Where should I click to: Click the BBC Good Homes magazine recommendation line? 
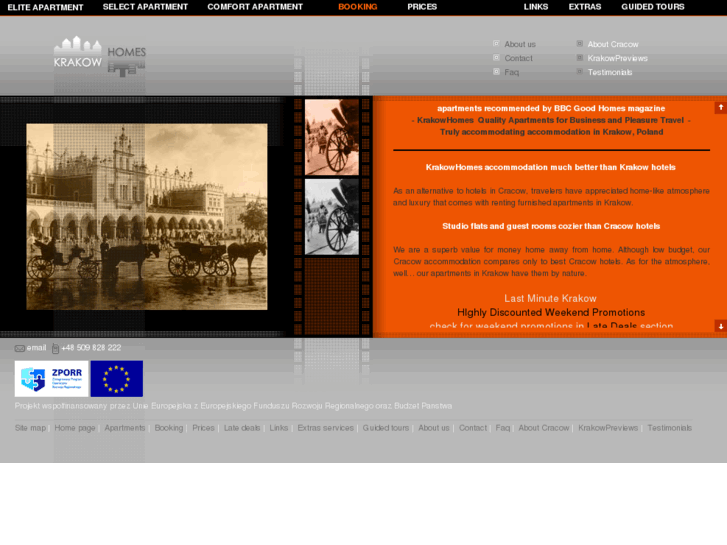[x=551, y=109]
